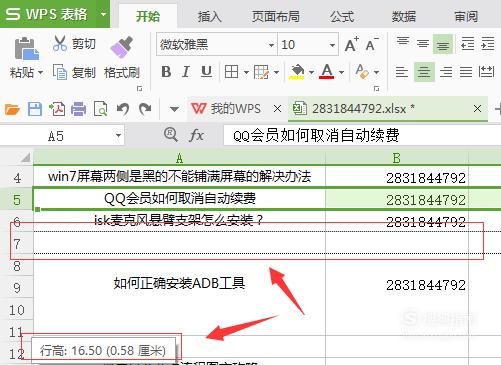Increase indent icon

pyautogui.click(x=487, y=43)
